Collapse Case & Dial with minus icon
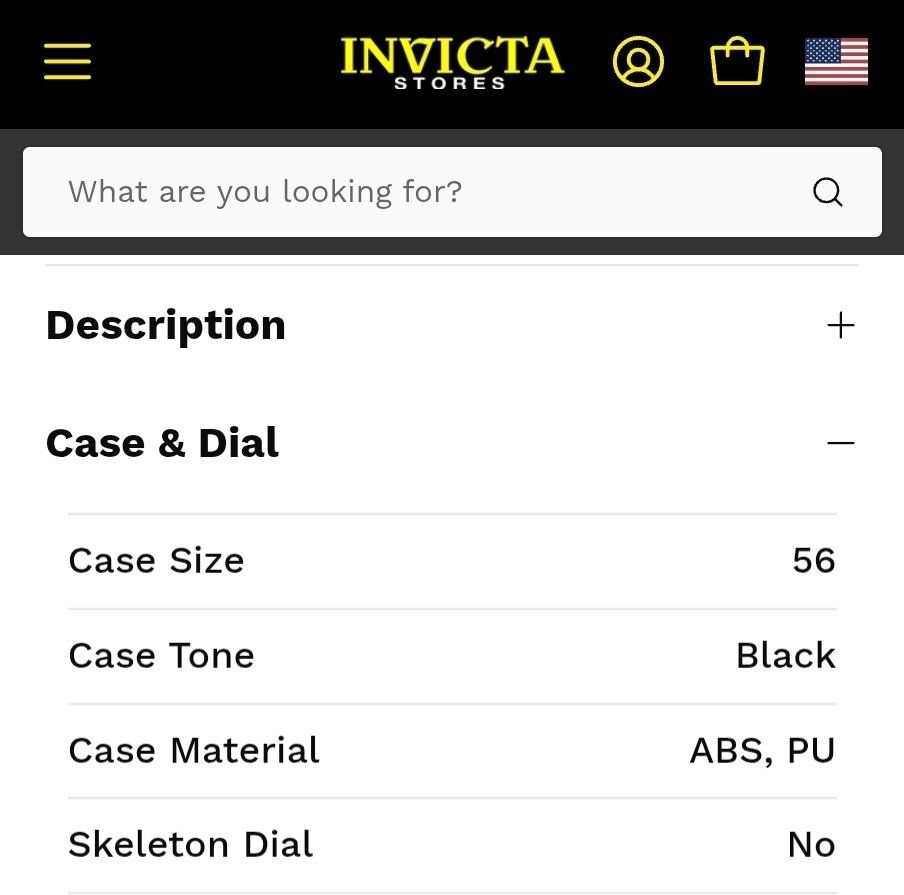Viewport: 904px width, 895px height. click(841, 443)
